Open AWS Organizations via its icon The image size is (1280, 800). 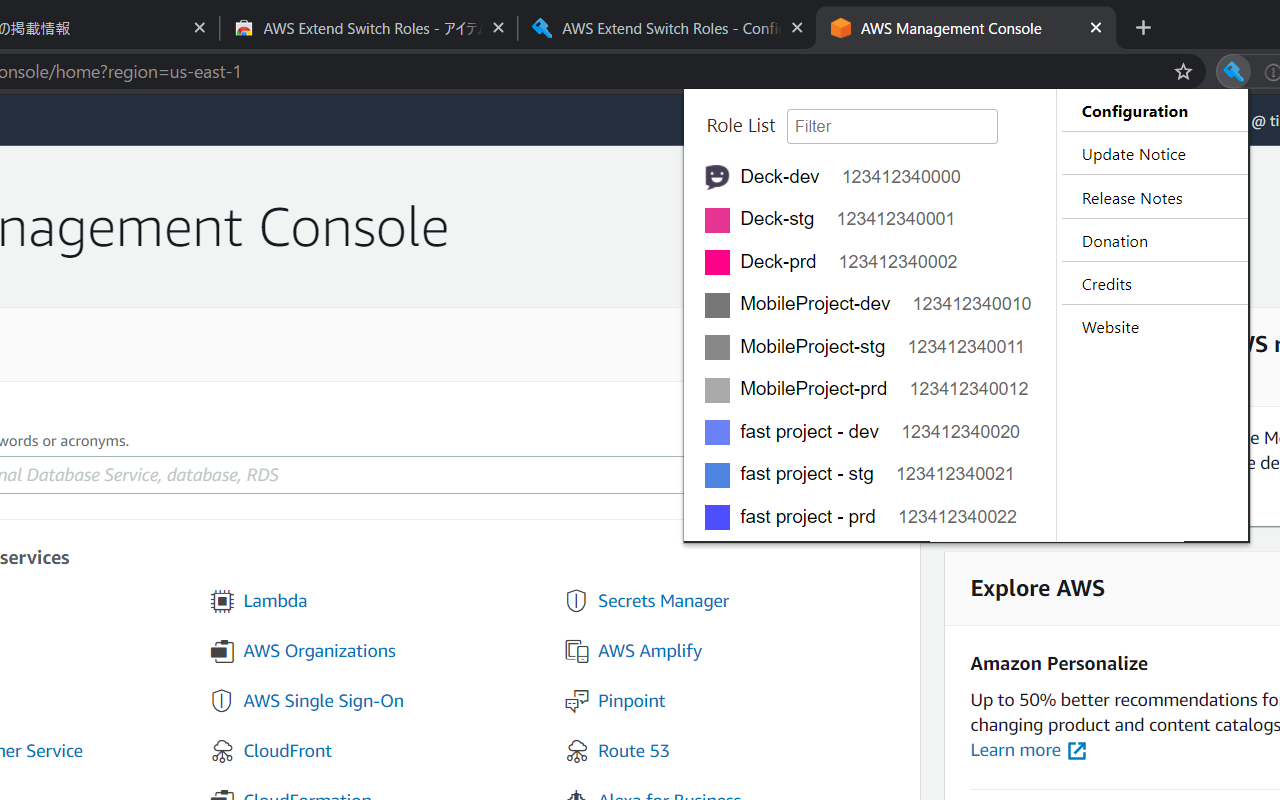[222, 650]
